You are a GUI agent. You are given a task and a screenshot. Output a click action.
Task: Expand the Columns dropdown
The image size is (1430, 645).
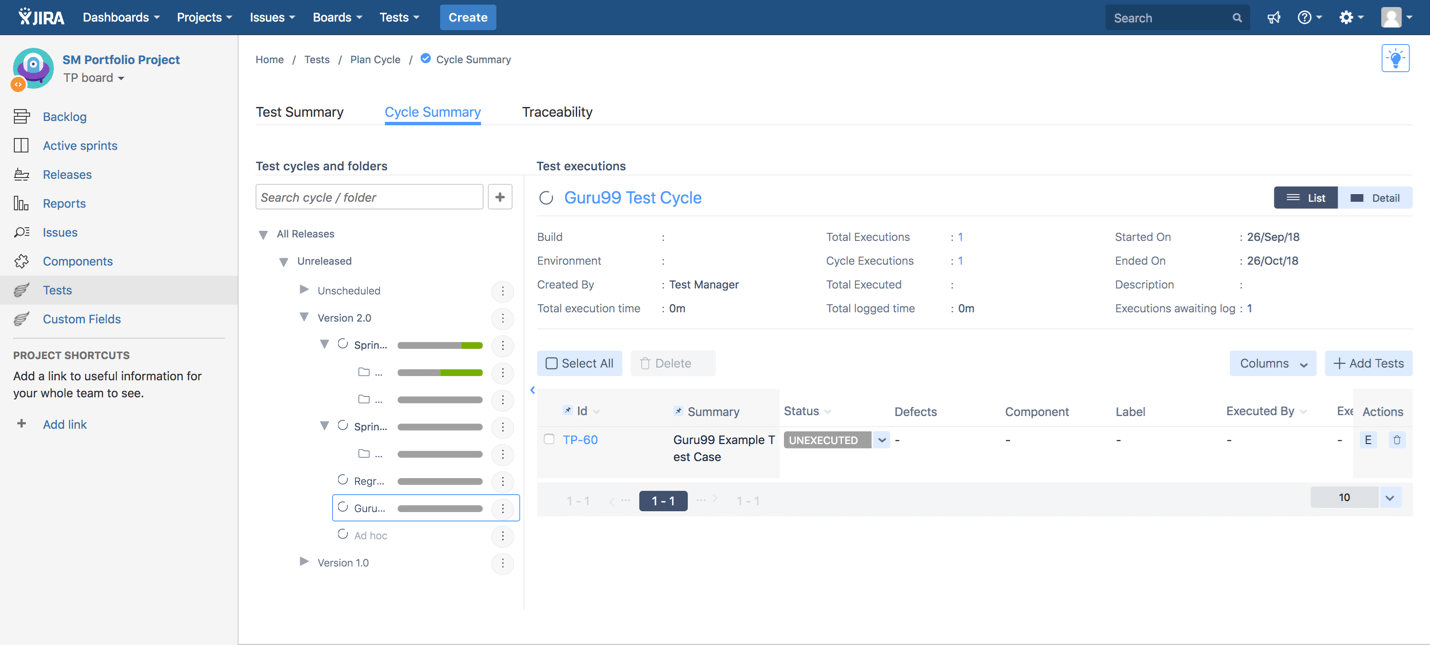(x=1272, y=363)
